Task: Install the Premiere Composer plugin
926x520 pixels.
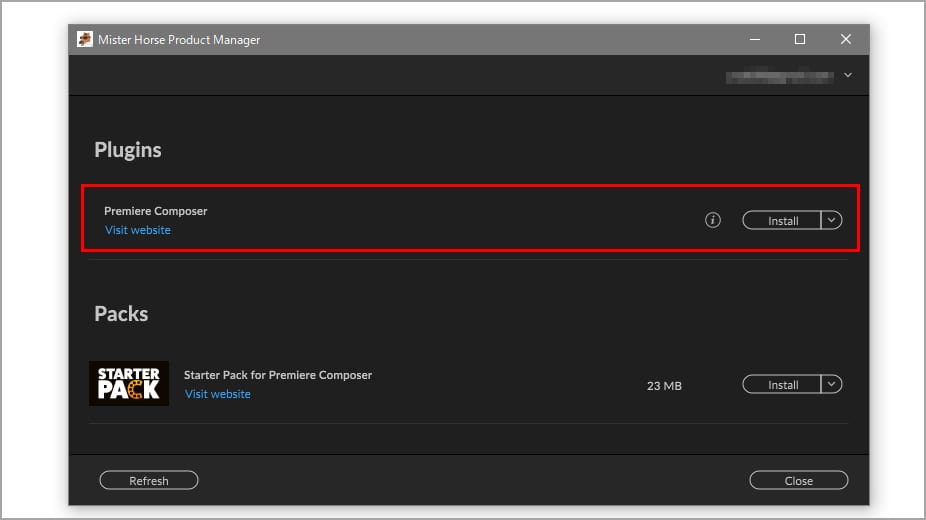Action: tap(782, 220)
